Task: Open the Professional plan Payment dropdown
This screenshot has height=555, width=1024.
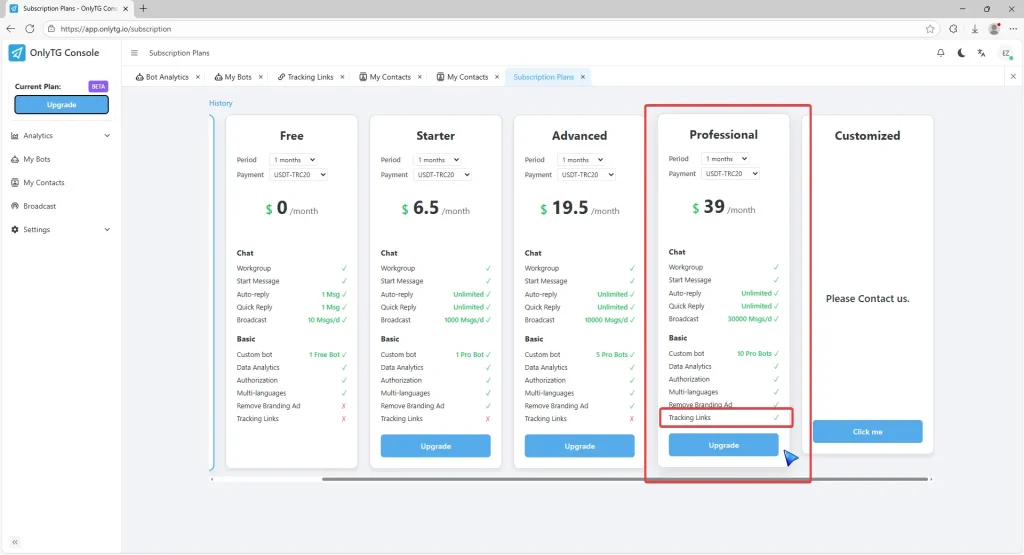Action: (730, 174)
